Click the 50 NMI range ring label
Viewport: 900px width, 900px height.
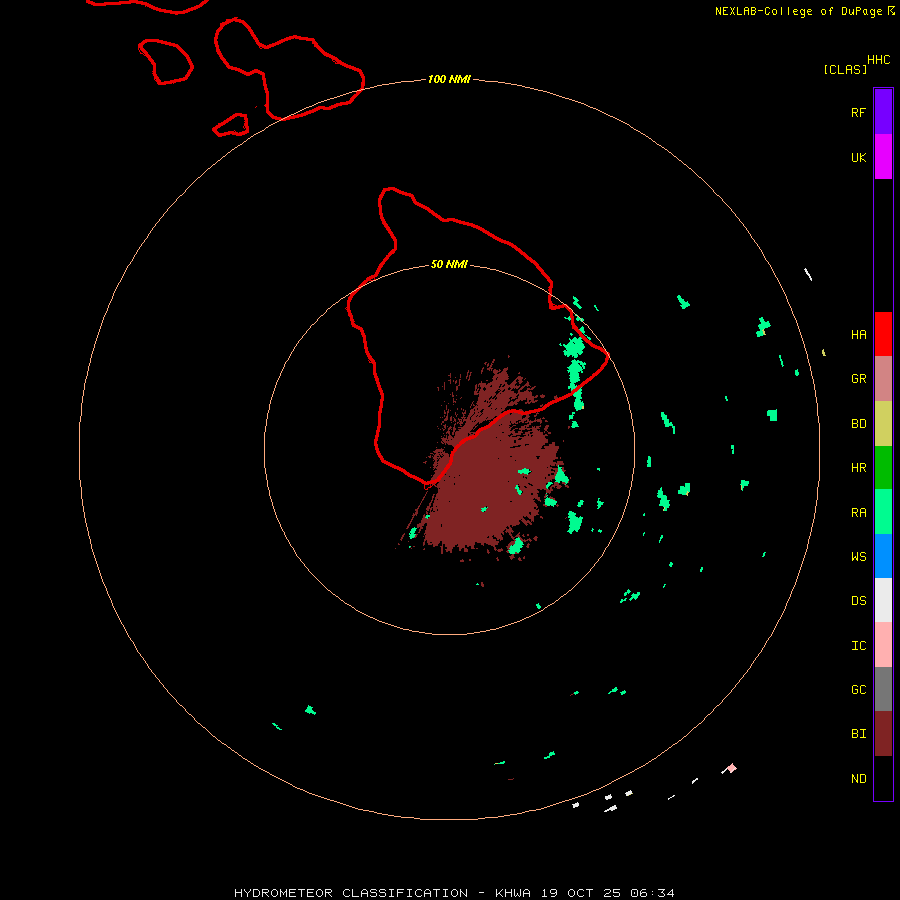click(449, 265)
